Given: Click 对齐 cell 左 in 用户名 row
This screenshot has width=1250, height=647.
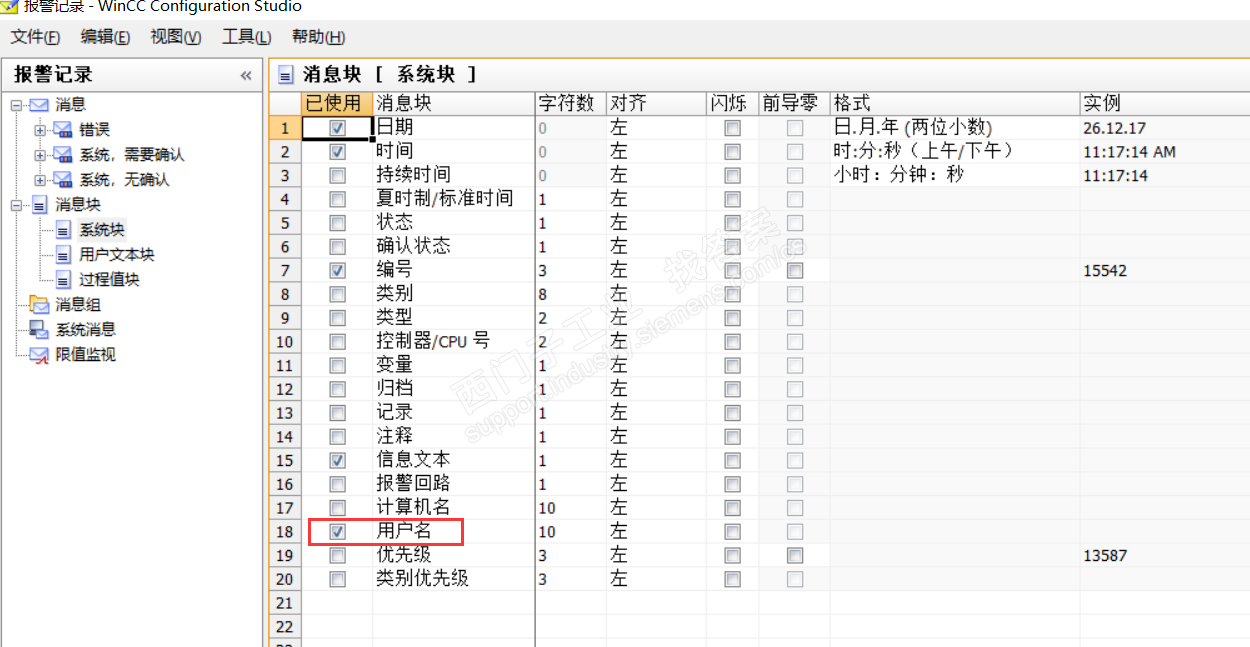Looking at the screenshot, I should (657, 532).
